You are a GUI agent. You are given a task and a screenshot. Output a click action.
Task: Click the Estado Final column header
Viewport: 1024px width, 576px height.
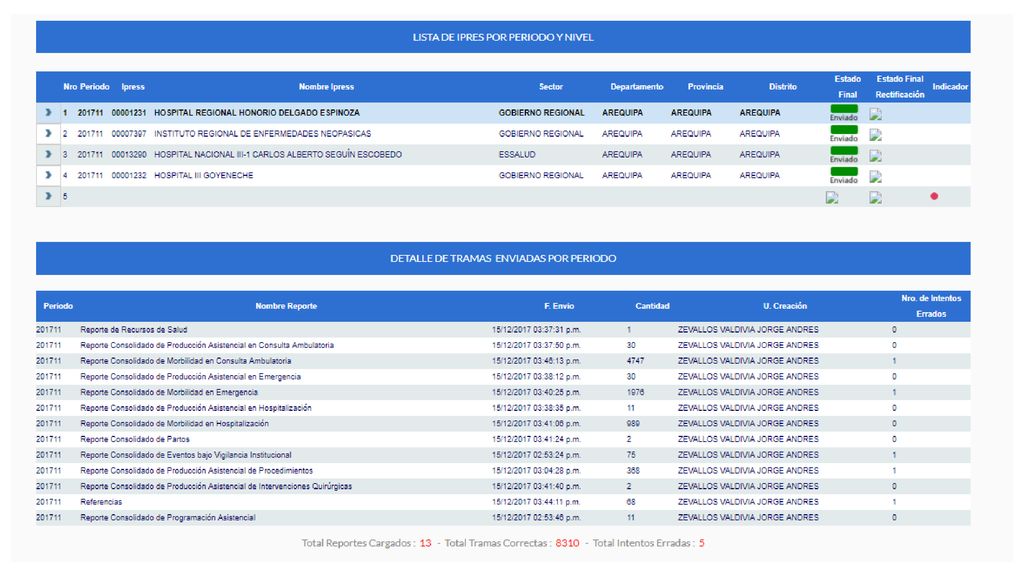point(848,87)
